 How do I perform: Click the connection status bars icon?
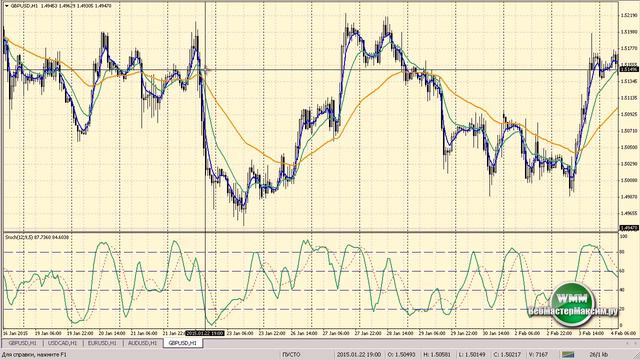click(568, 355)
